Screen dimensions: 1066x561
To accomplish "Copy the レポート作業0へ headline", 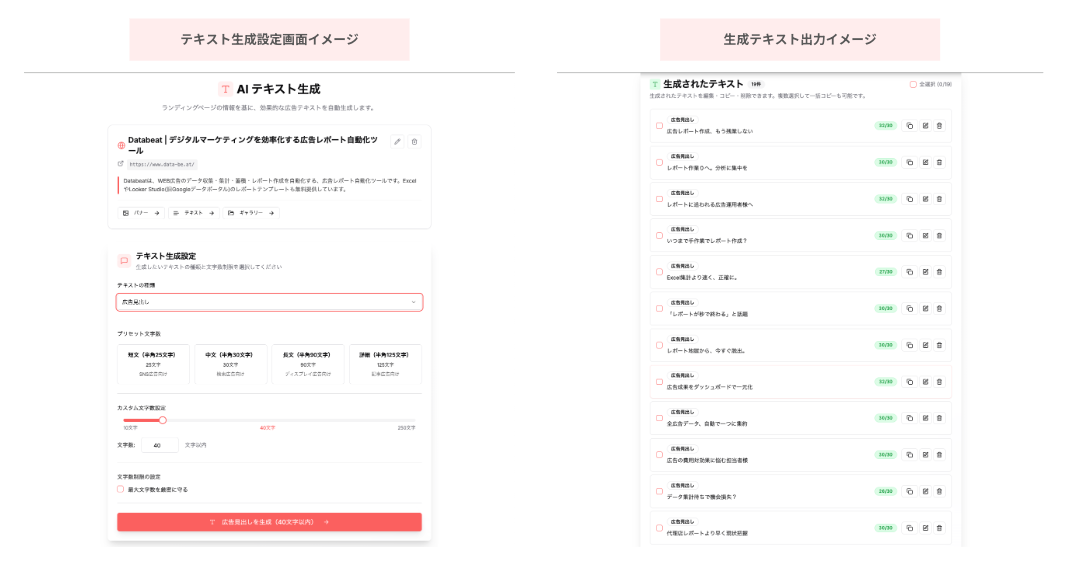I will 910,163.
